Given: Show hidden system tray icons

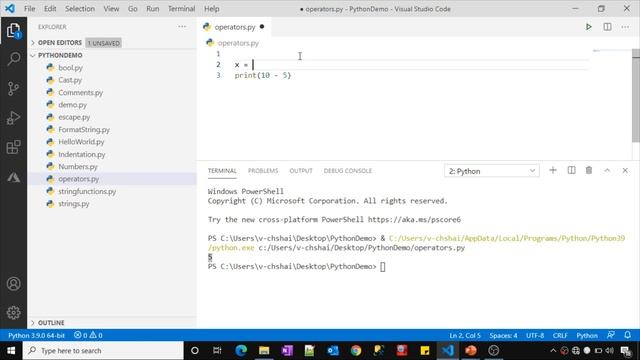Looking at the screenshot, I should point(553,351).
